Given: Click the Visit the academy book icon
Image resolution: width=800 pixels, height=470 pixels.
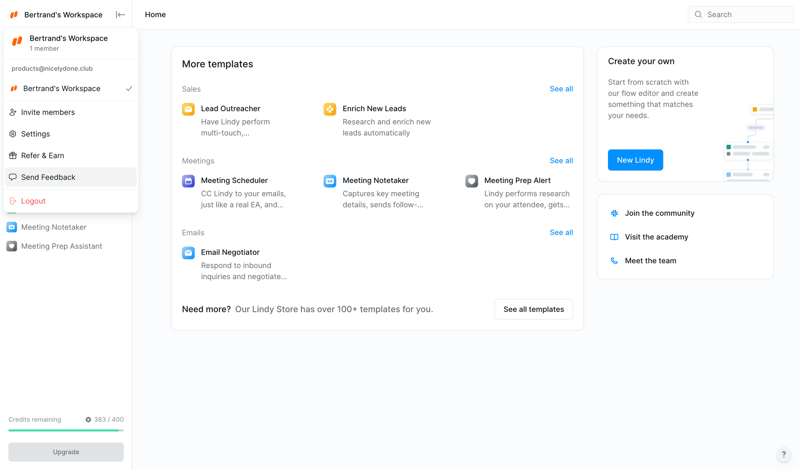Looking at the screenshot, I should pyautogui.click(x=614, y=237).
